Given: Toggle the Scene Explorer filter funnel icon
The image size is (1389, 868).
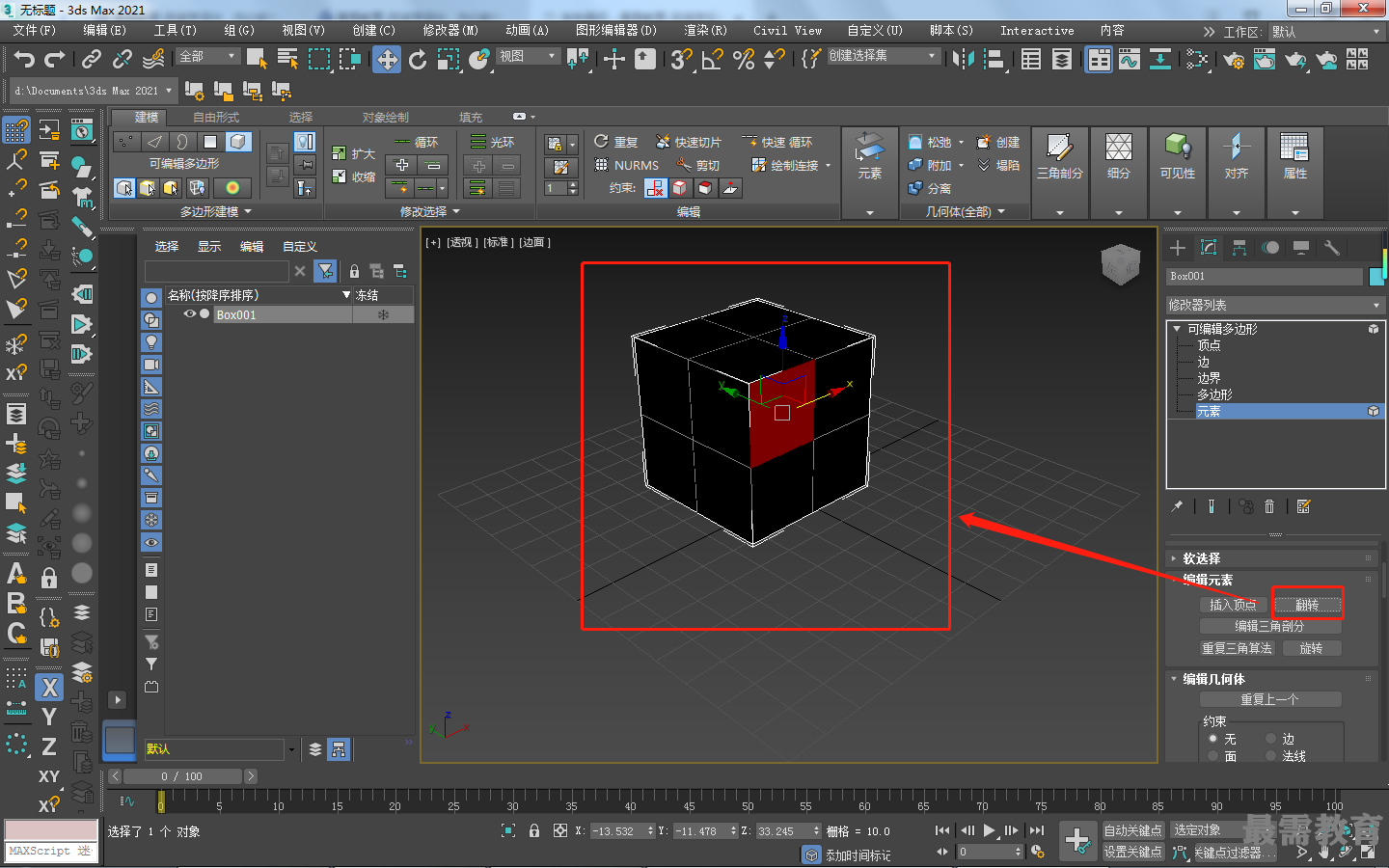Looking at the screenshot, I should pos(326,271).
